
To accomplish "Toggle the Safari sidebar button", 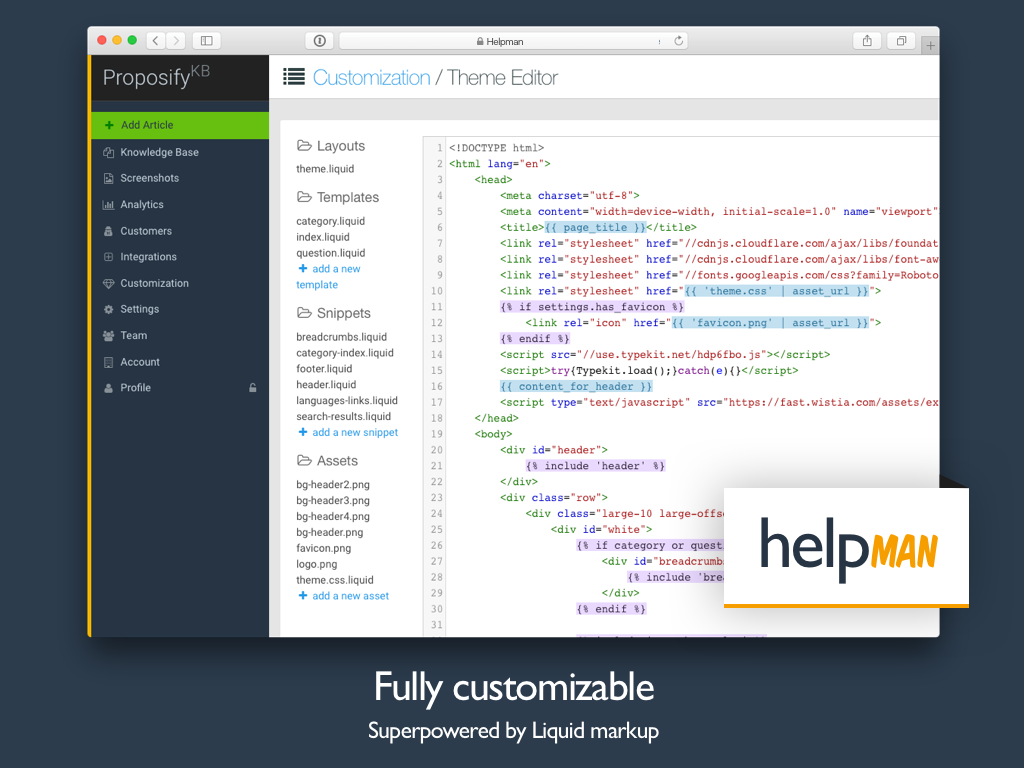I will (x=206, y=40).
